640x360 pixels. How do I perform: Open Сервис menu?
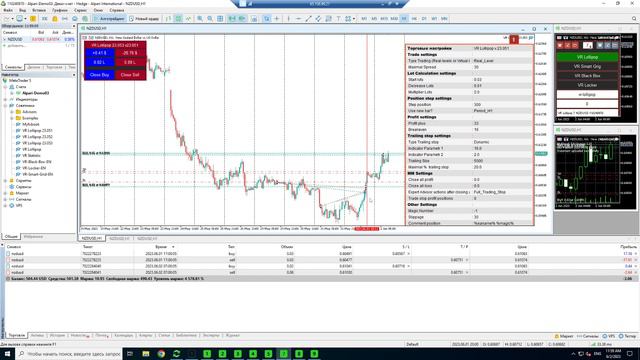(80, 10)
